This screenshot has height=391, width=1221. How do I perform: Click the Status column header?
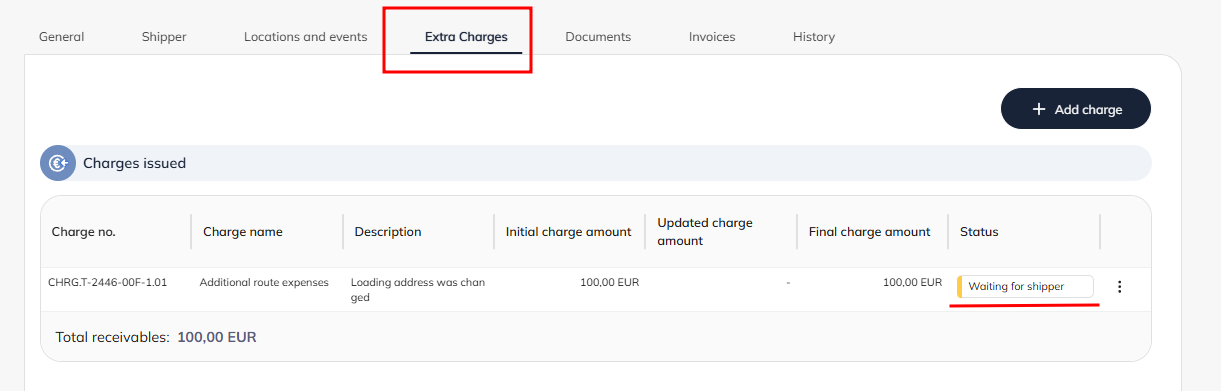979,232
